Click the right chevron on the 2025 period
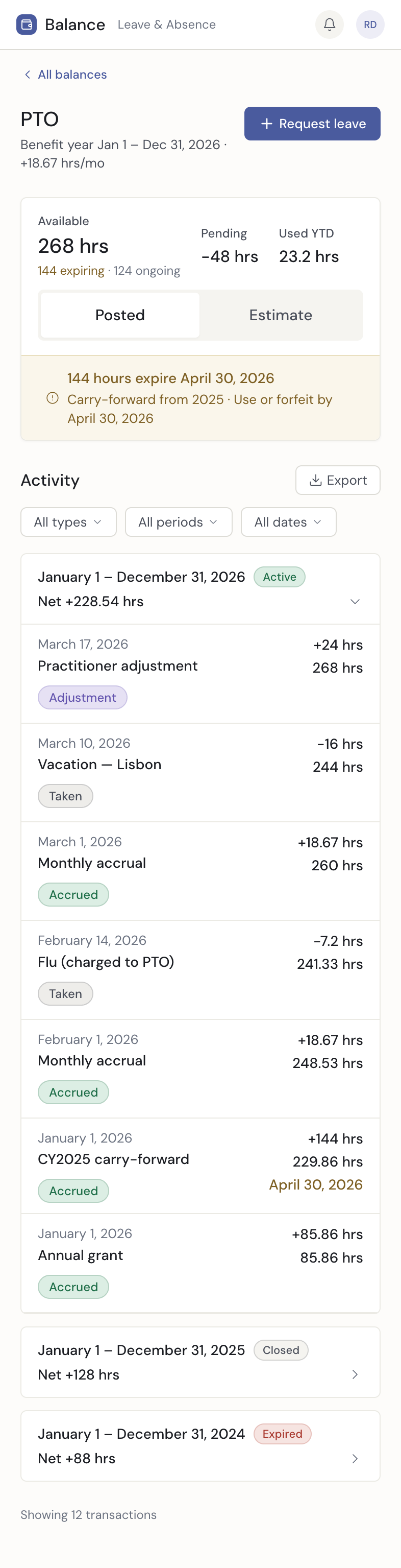 (356, 1374)
